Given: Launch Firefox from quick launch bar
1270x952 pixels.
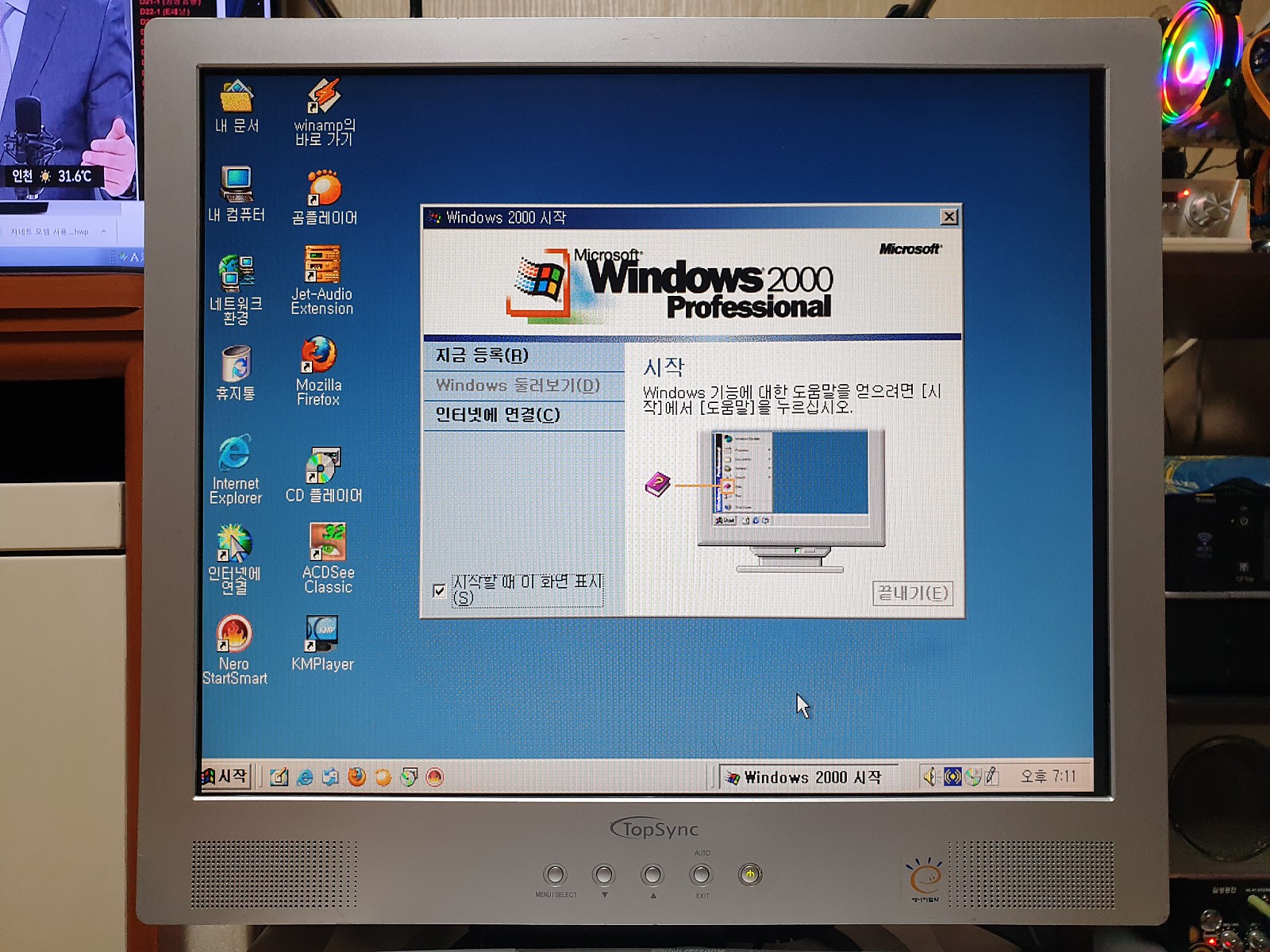Looking at the screenshot, I should click(357, 777).
